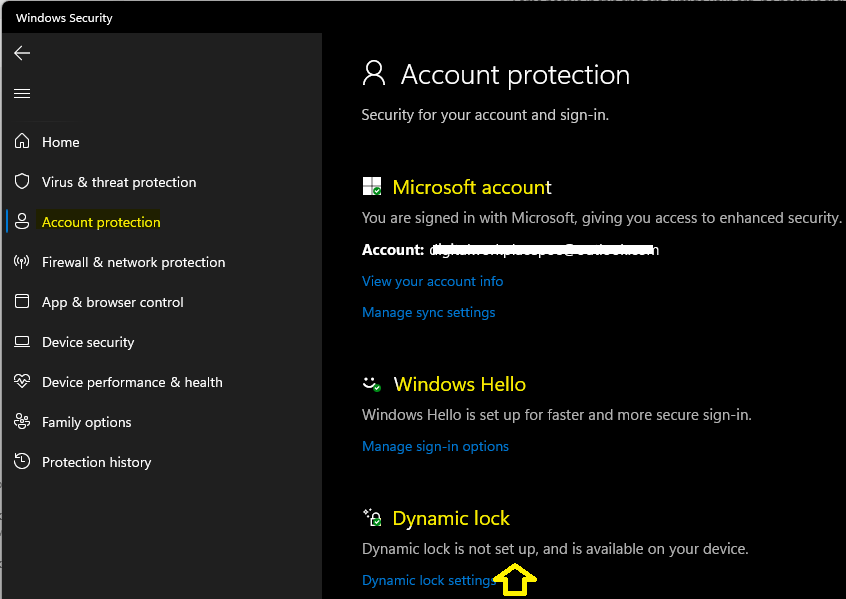This screenshot has width=846, height=599.
Task: Open Device performance & health
Action: [x=132, y=382]
